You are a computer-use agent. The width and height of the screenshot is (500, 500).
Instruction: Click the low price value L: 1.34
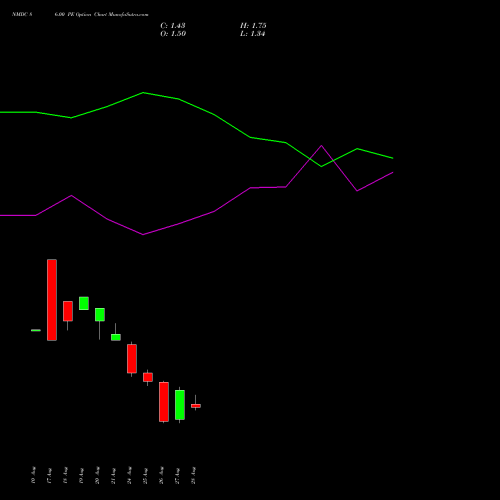pyautogui.click(x=252, y=34)
